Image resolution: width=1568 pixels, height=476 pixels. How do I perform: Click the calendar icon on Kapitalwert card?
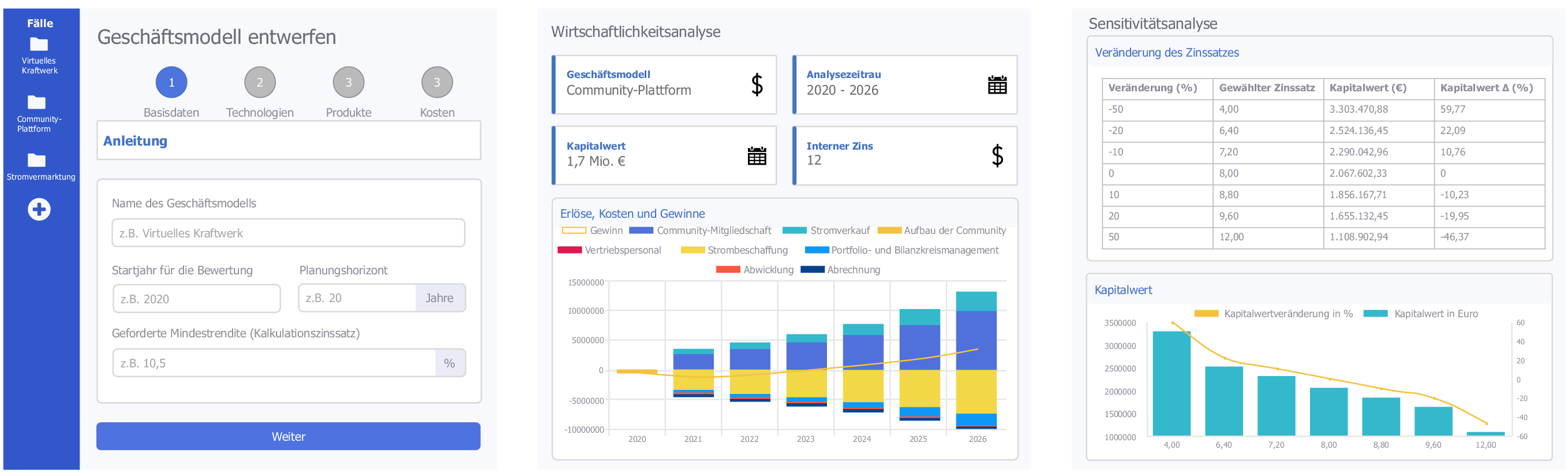tap(757, 156)
